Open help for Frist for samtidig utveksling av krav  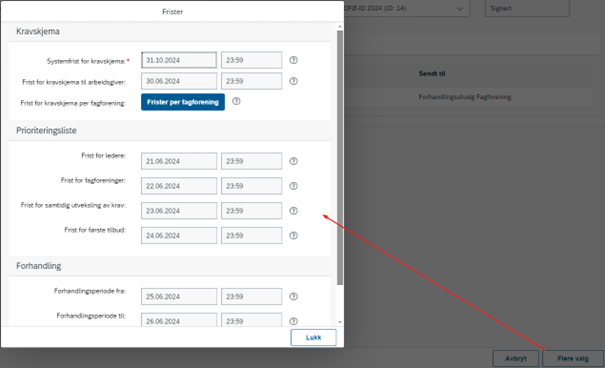(x=294, y=211)
